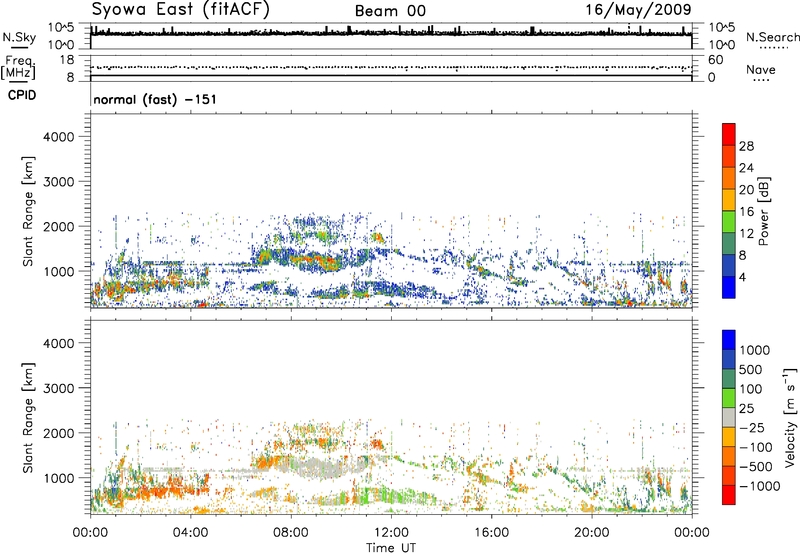Click the date '16/May/2009'

pos(638,10)
